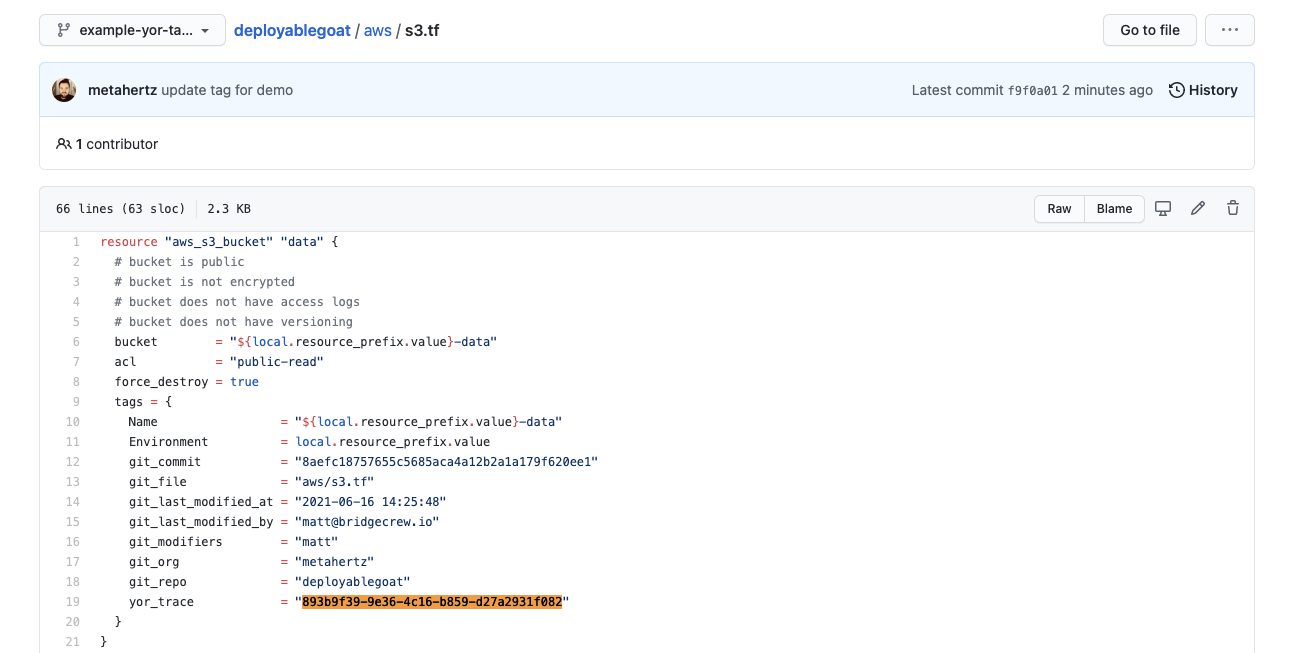Select line number 1

click(x=76, y=242)
